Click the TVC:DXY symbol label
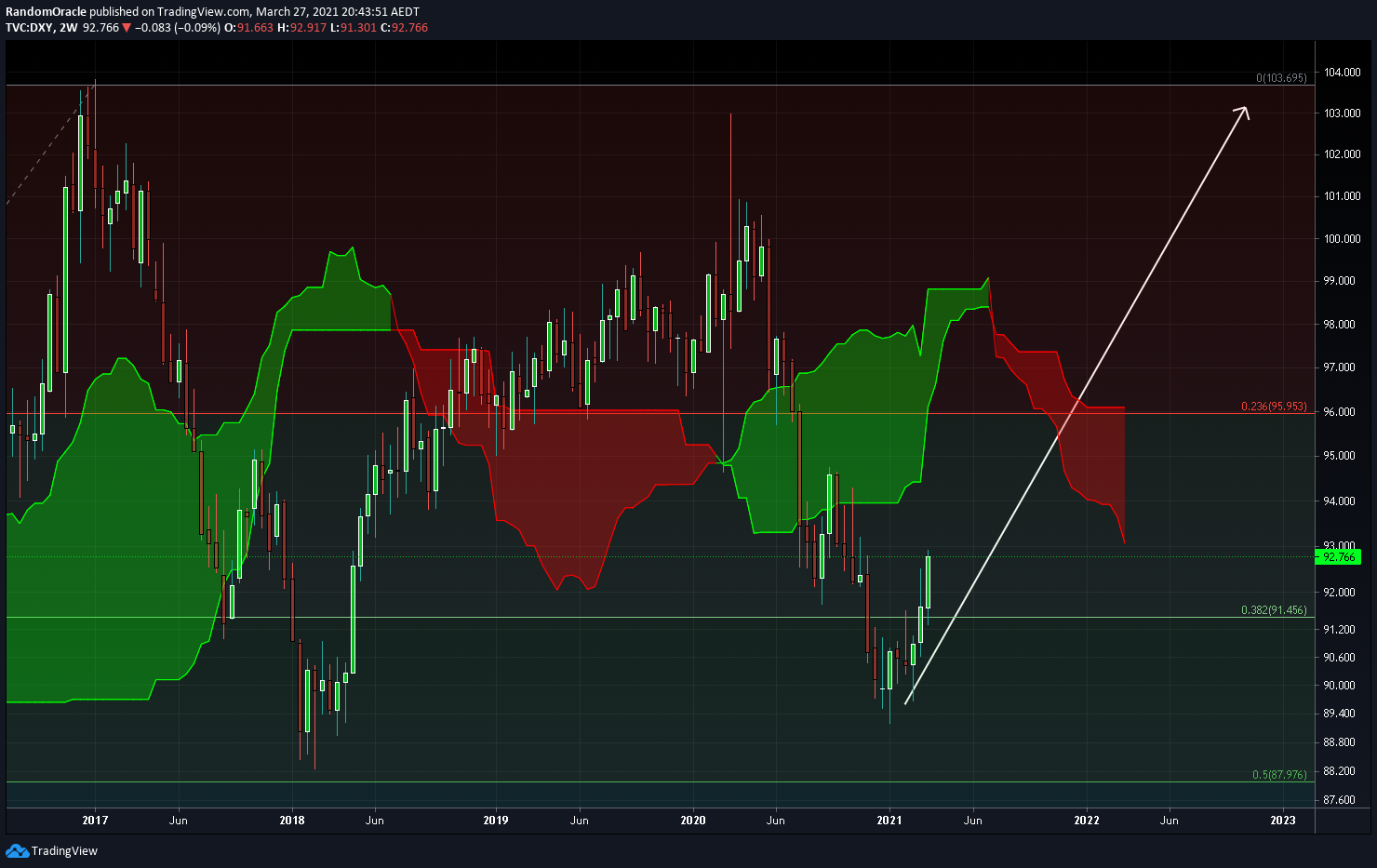 pos(29,28)
